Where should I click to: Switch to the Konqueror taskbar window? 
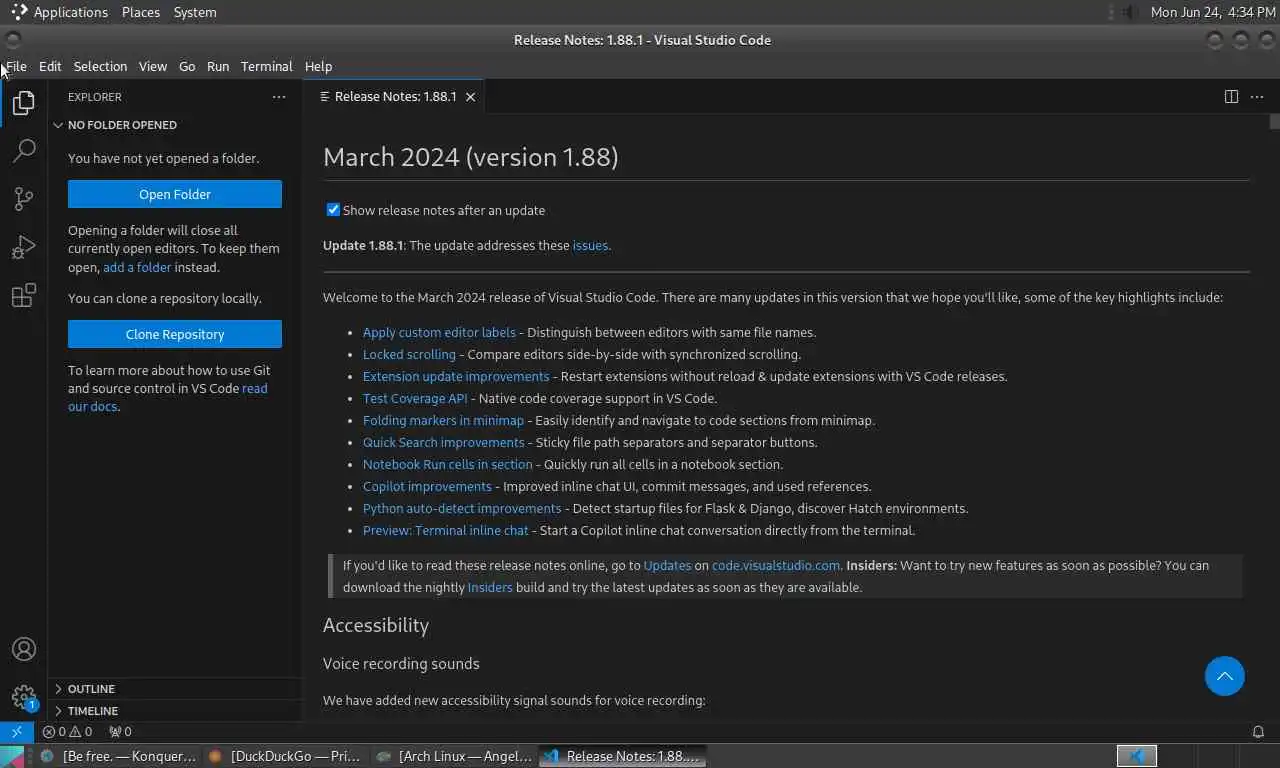pyautogui.click(x=119, y=756)
